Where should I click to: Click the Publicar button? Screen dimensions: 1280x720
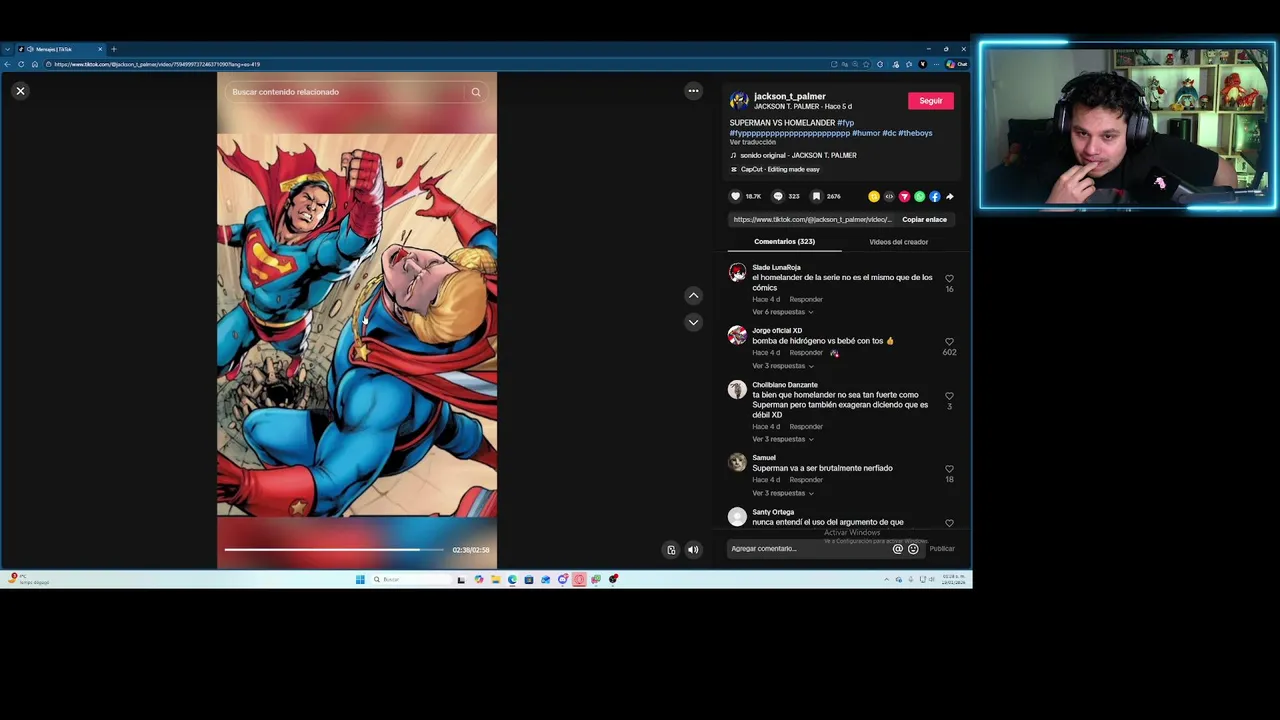(942, 549)
